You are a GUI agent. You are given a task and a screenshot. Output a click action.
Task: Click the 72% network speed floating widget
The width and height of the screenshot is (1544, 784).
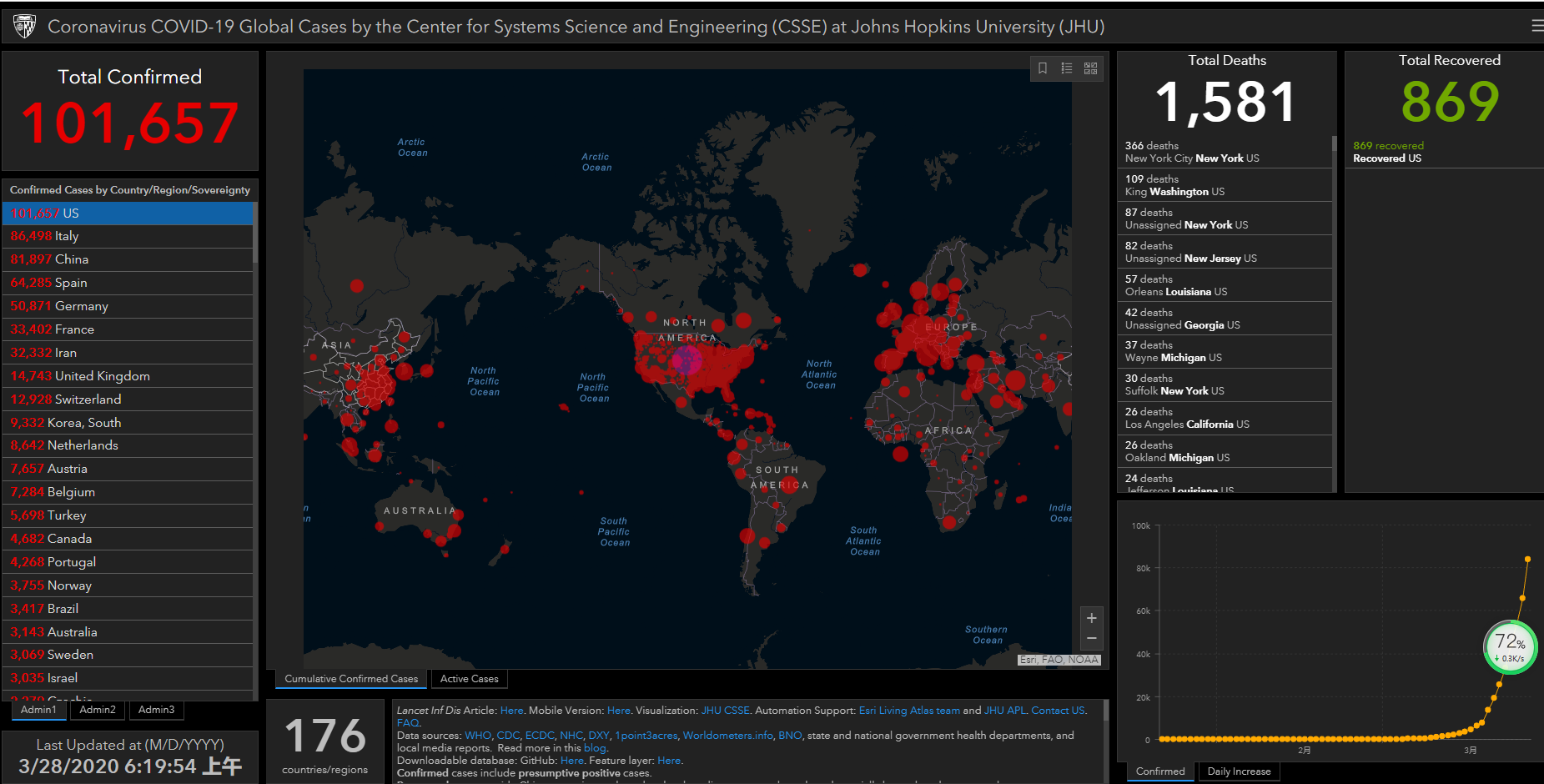pos(1510,647)
